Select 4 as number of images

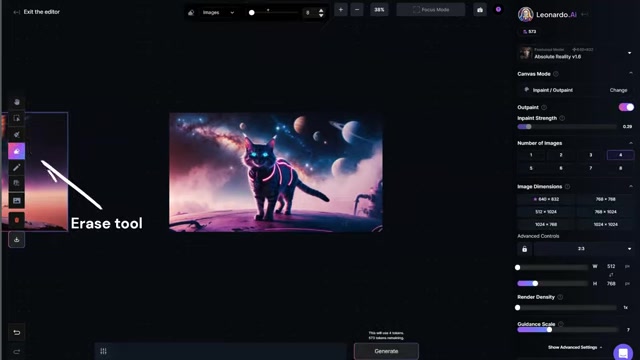pyautogui.click(x=620, y=155)
